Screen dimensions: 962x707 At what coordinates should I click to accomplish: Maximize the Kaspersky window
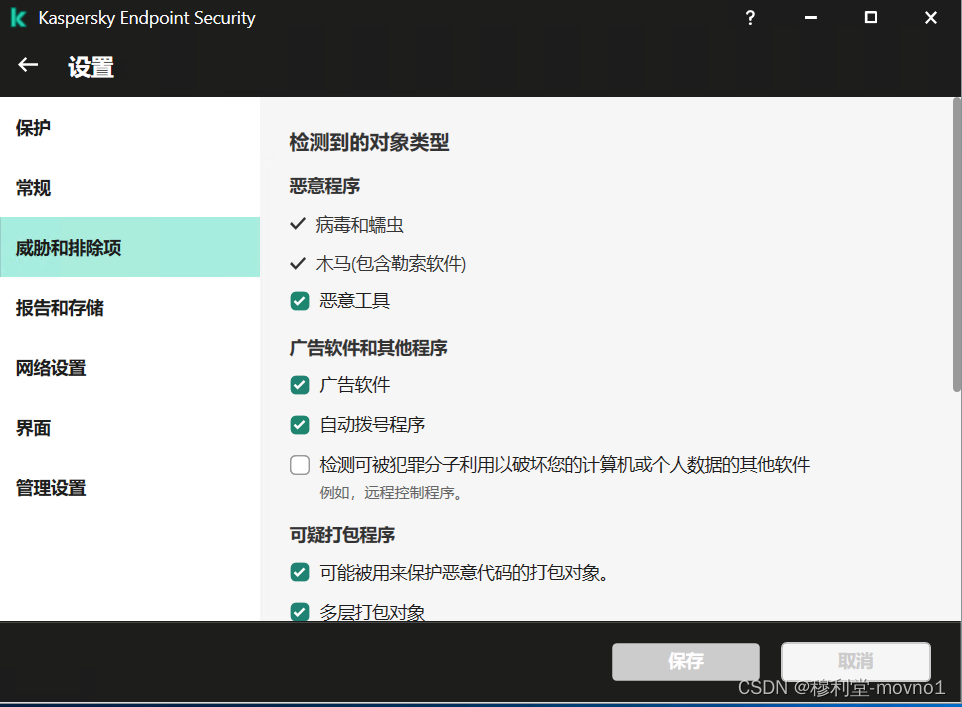coord(871,17)
